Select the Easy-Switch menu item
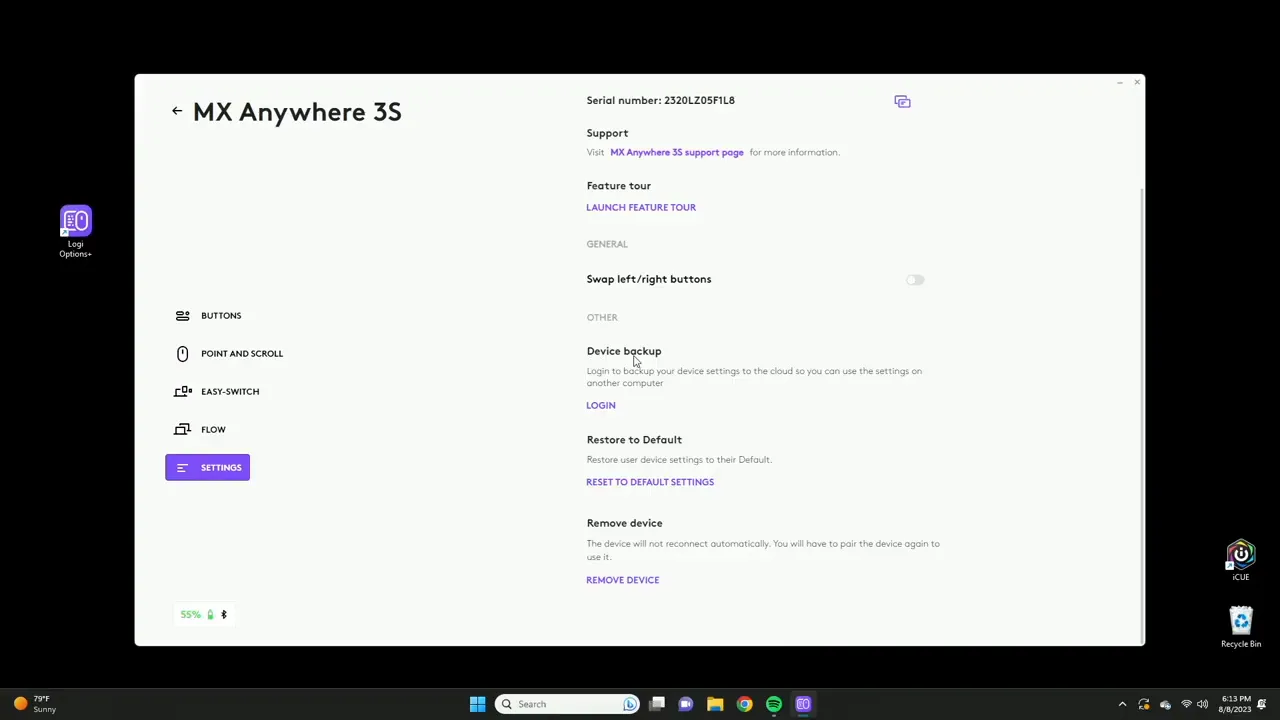1280x720 pixels. (229, 392)
